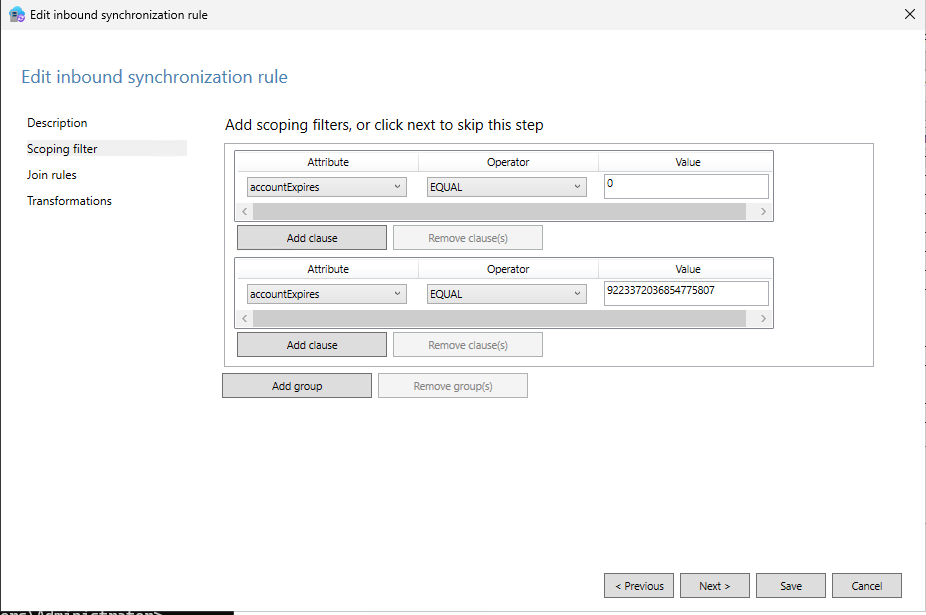Click the Save button
The image size is (926, 615).
coord(790,585)
